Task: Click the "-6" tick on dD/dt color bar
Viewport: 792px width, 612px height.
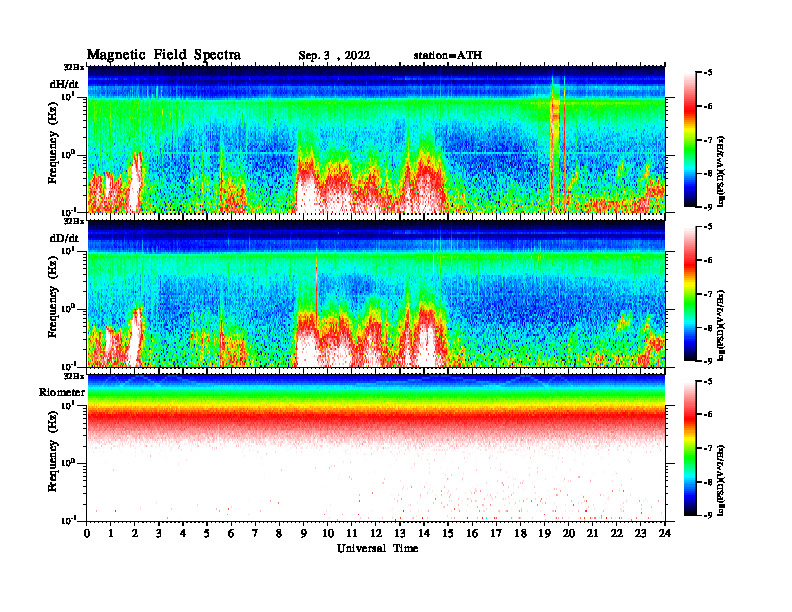Action: 708,261
